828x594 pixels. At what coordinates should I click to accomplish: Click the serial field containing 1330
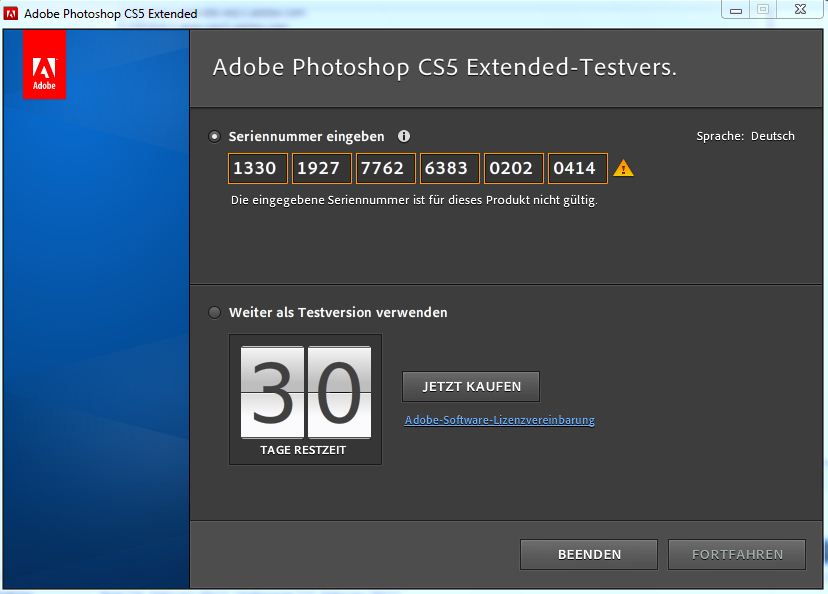pos(257,168)
